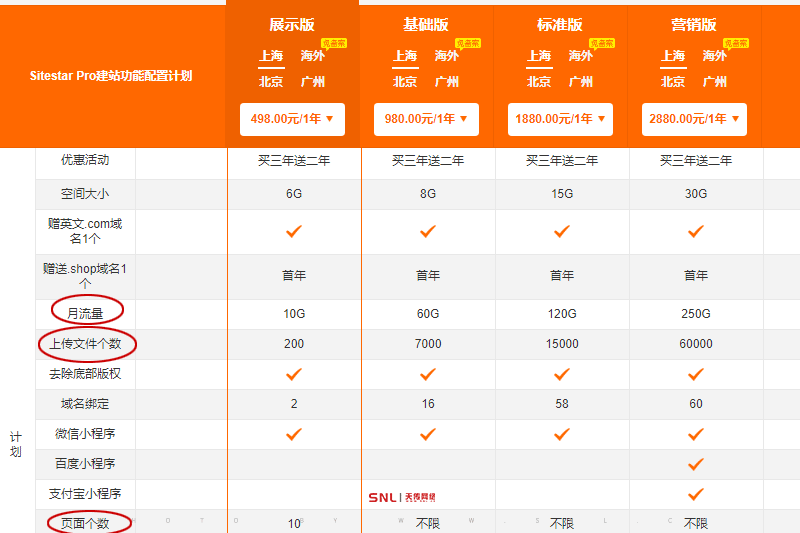
Task: Select 上海 region under 标准版
Action: tap(539, 56)
